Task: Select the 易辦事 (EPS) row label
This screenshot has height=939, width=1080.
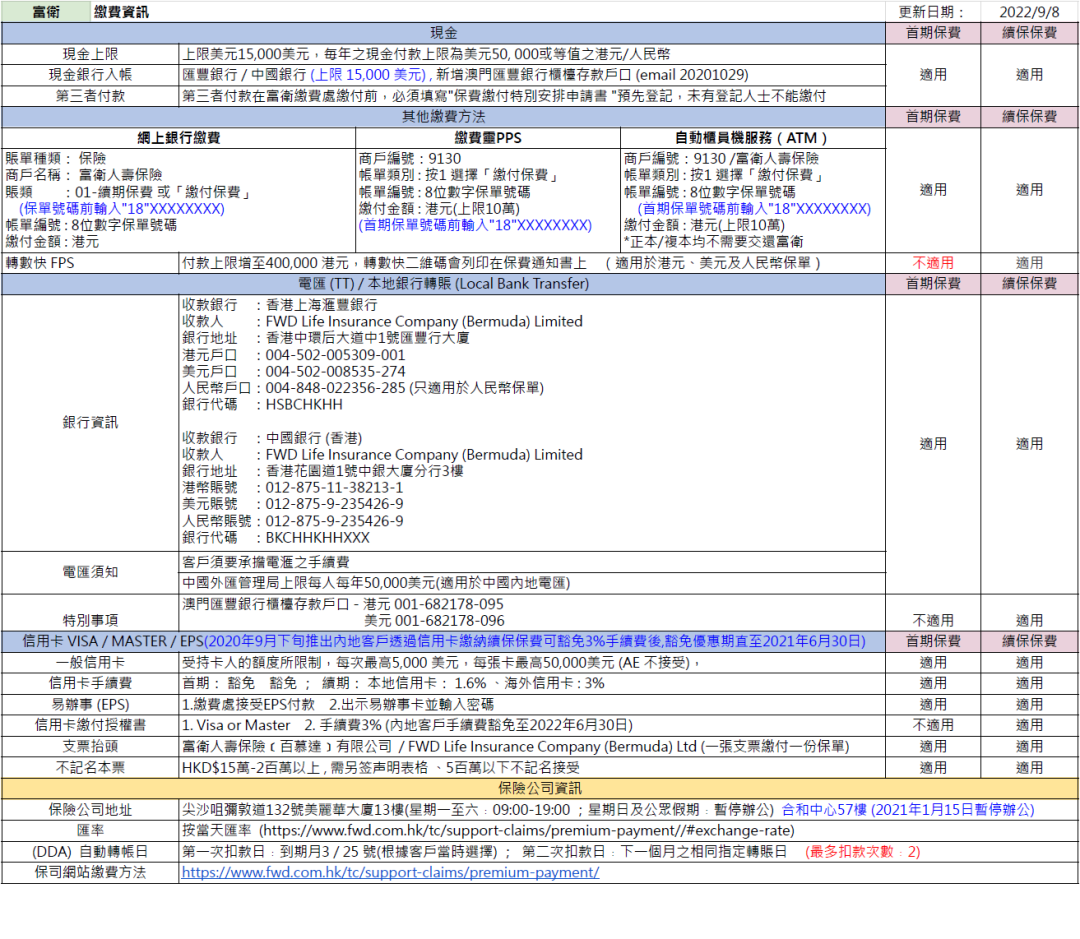Action: click(90, 704)
